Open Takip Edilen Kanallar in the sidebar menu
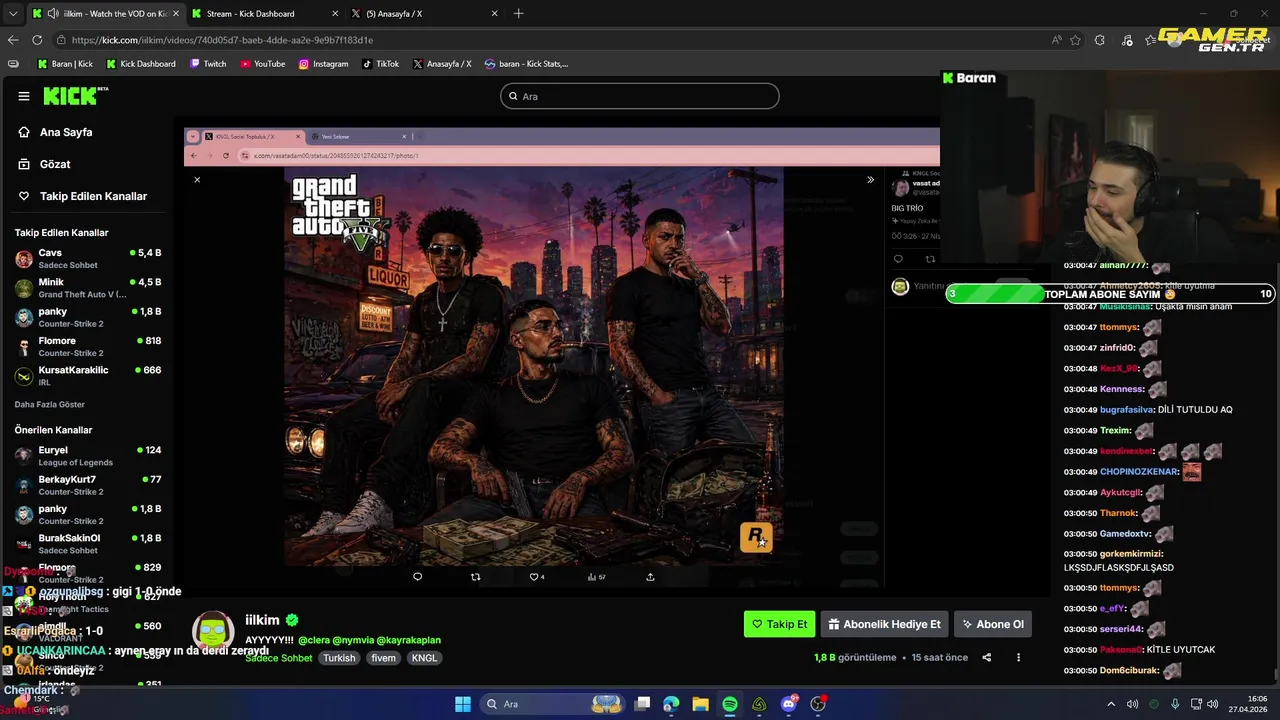 click(x=93, y=196)
